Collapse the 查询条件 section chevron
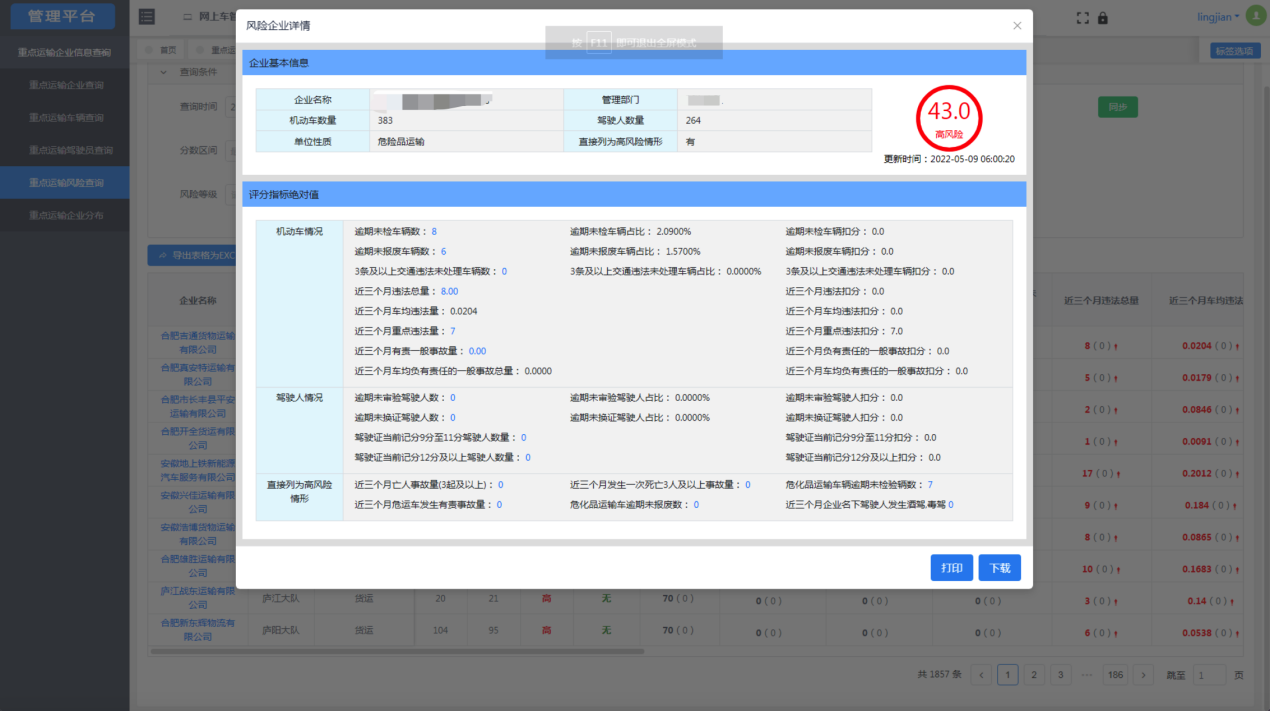Image resolution: width=1270 pixels, height=711 pixels. coord(164,72)
